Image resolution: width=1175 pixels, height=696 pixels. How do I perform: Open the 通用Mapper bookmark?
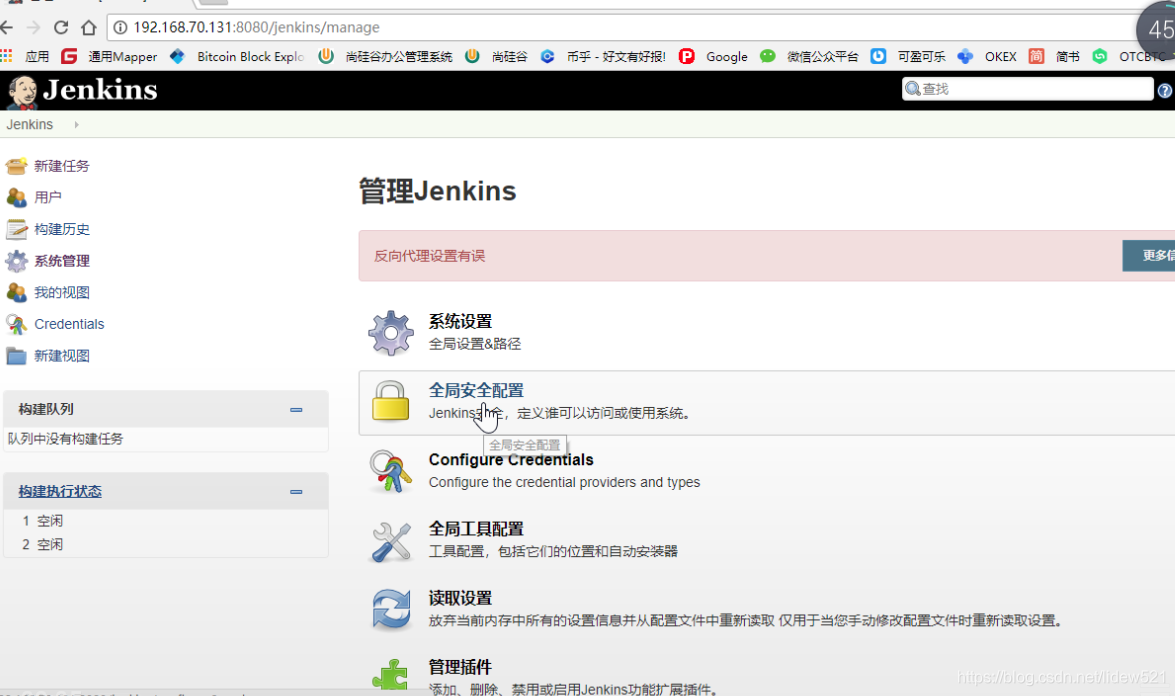pos(109,56)
